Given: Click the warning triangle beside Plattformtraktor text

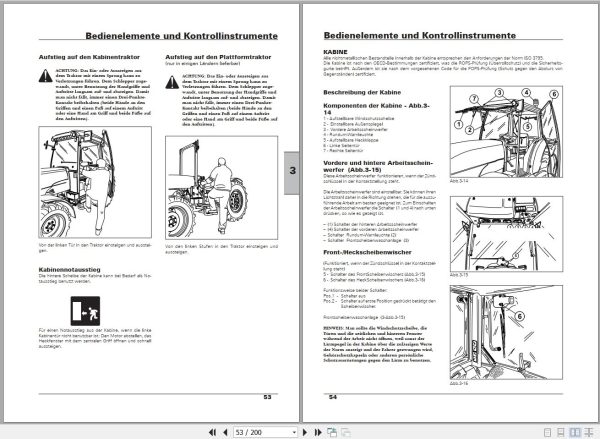Looking at the screenshot, I should 172,82.
